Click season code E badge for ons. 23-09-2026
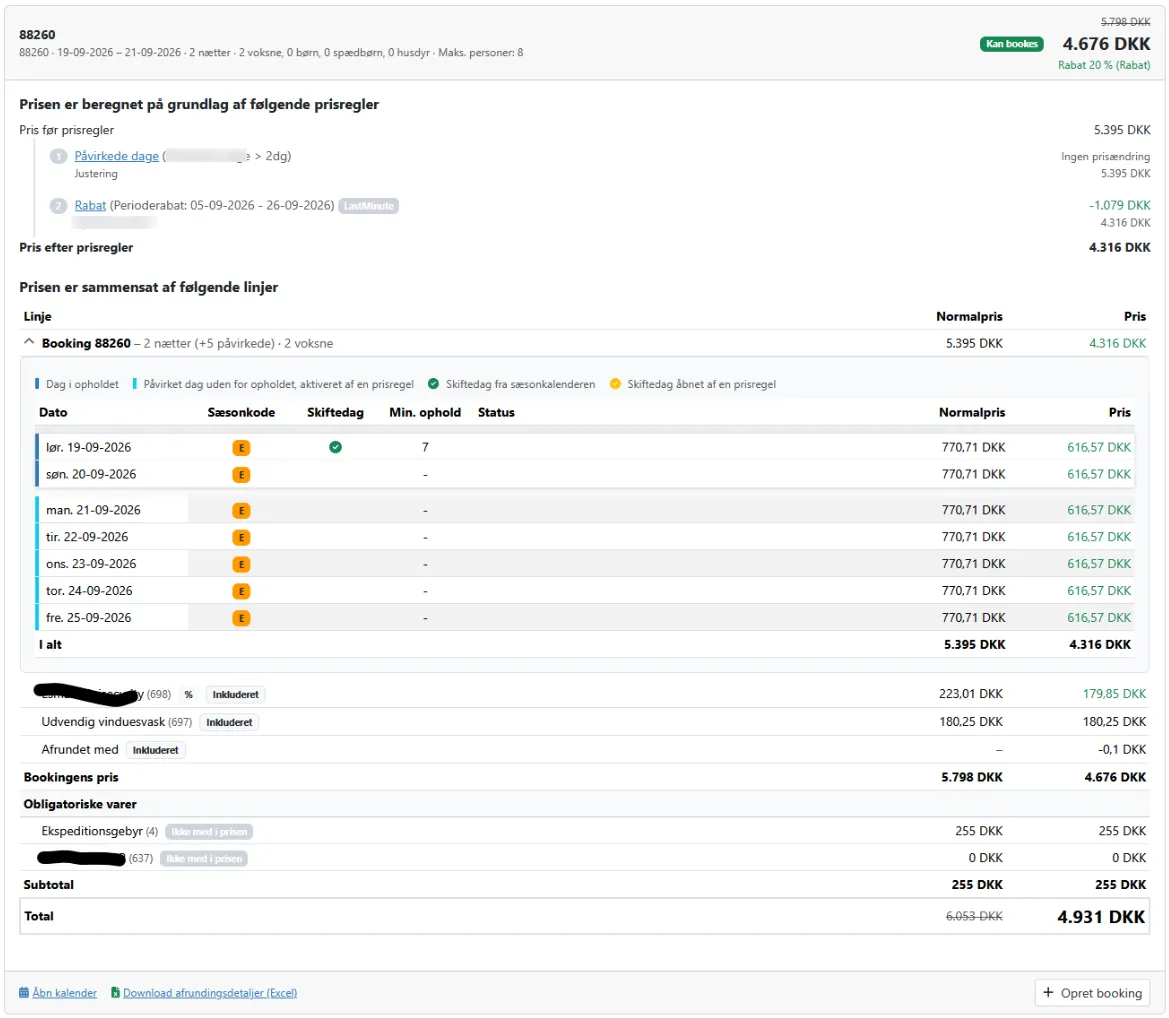Viewport: 1169px width, 1018px height. [x=241, y=564]
